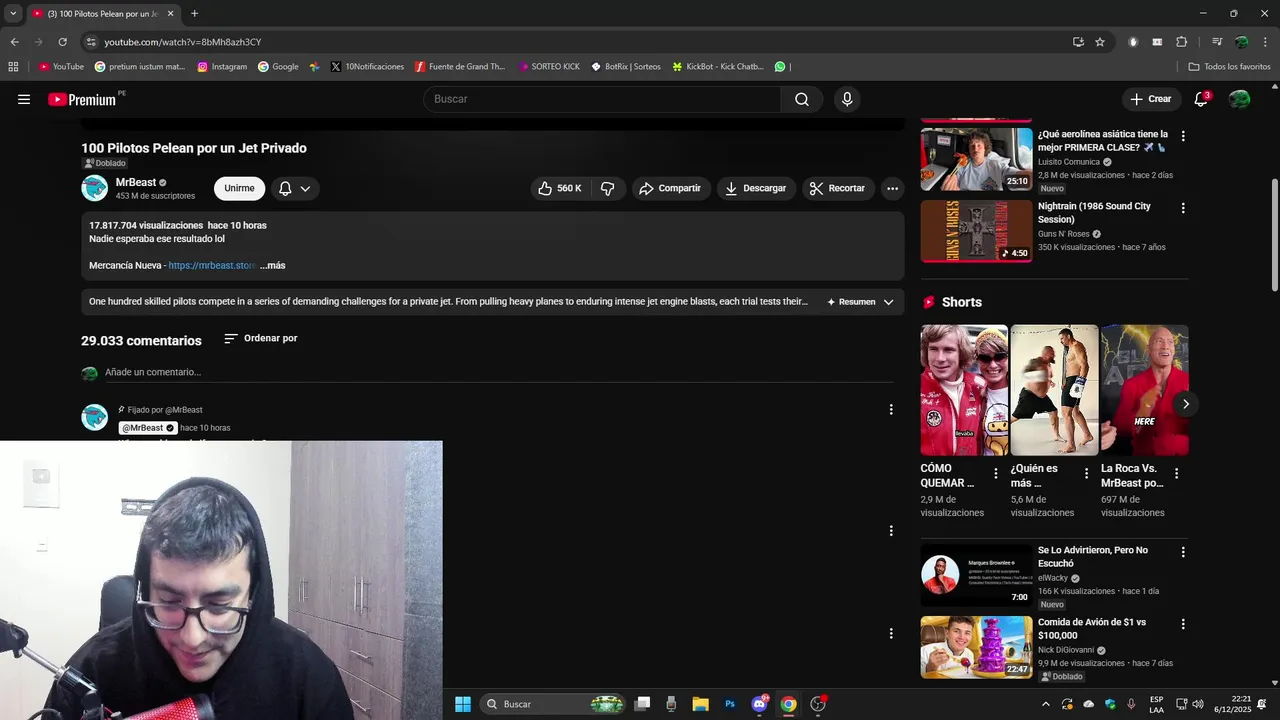This screenshot has height=720, width=1280.
Task: Open BotRix | Sorteos bookmark
Action: pos(626,67)
